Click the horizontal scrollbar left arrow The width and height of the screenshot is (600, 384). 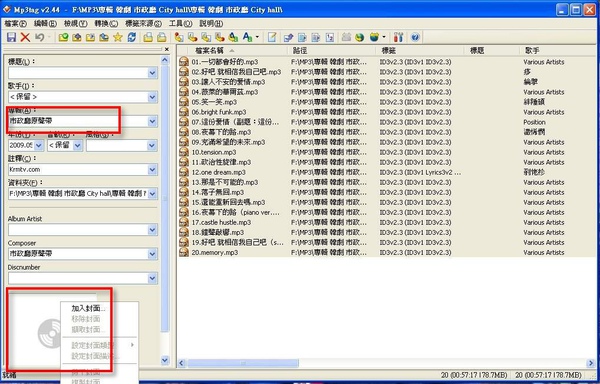click(182, 363)
